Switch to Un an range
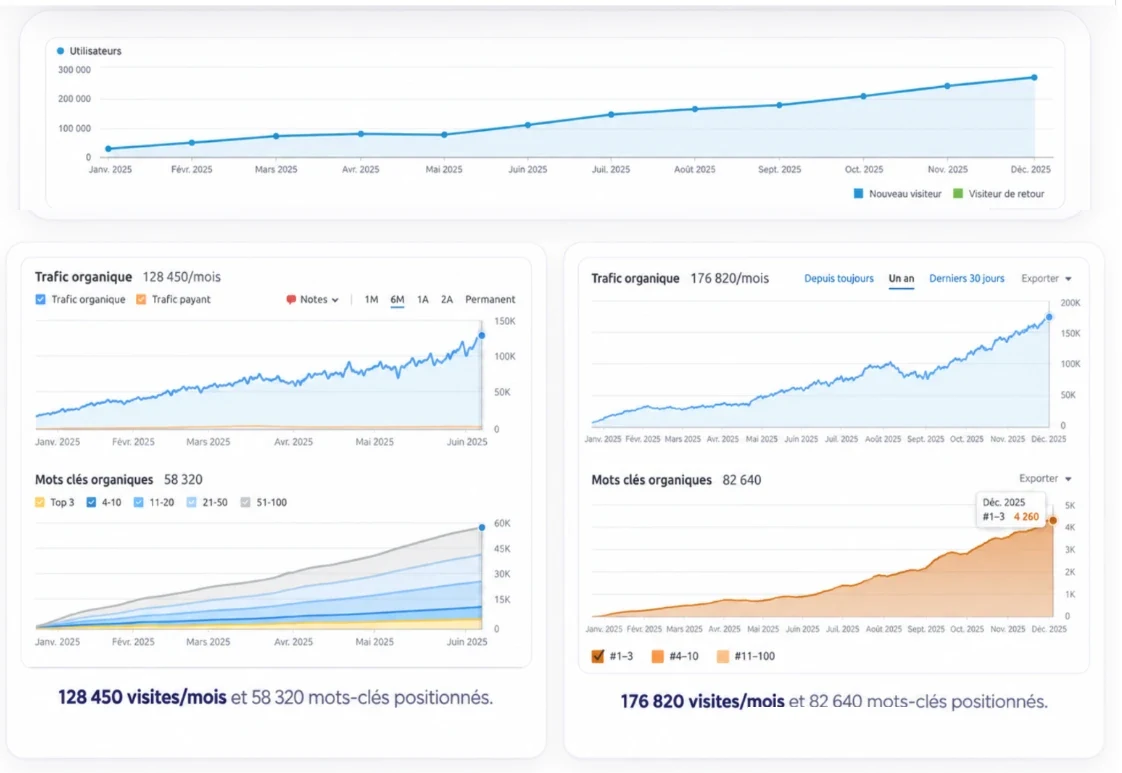Image resolution: width=1122 pixels, height=773 pixels. (x=901, y=278)
